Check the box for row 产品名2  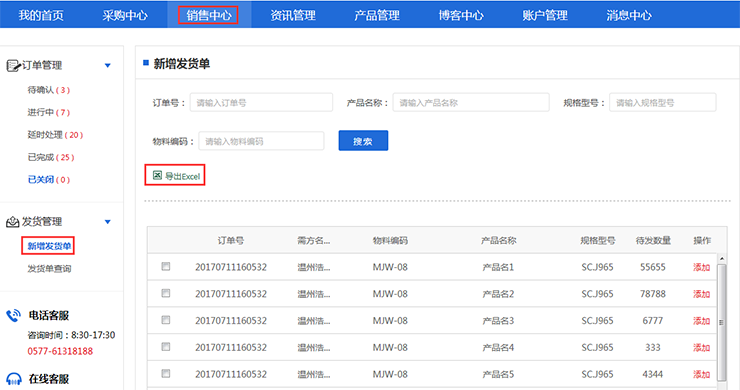coord(166,293)
